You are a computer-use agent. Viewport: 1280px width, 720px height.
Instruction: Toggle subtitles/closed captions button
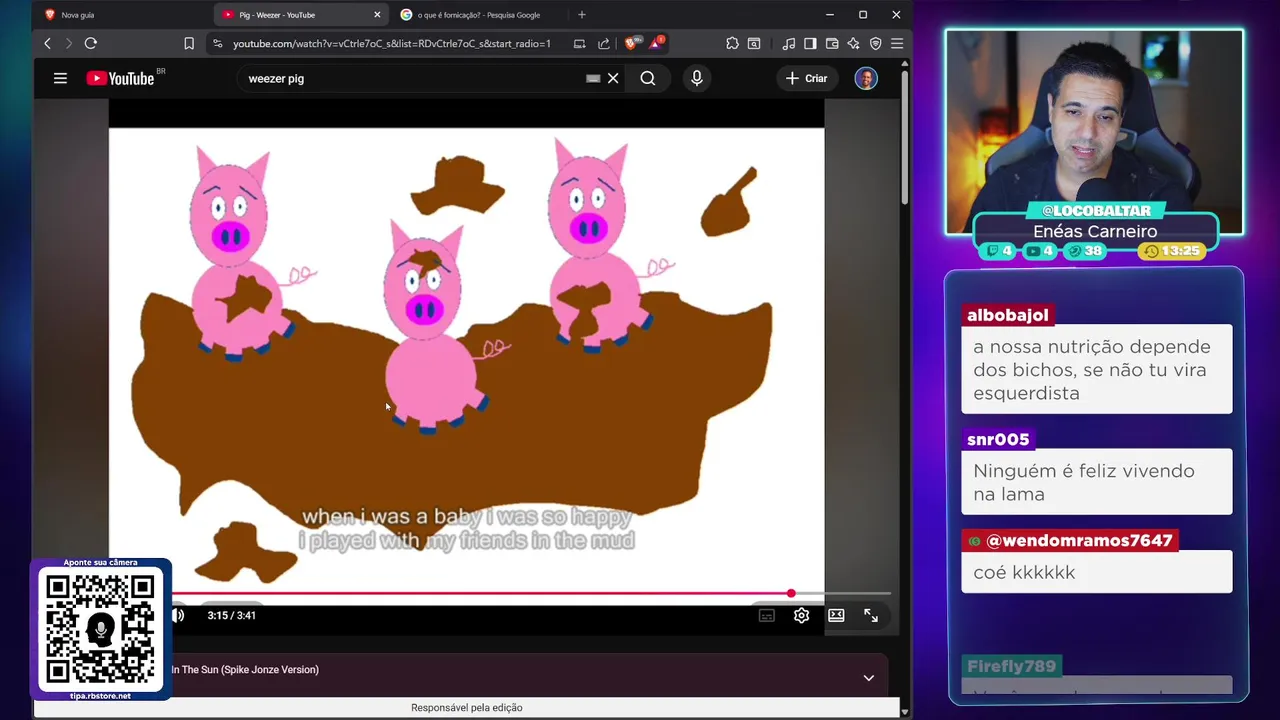click(x=767, y=615)
